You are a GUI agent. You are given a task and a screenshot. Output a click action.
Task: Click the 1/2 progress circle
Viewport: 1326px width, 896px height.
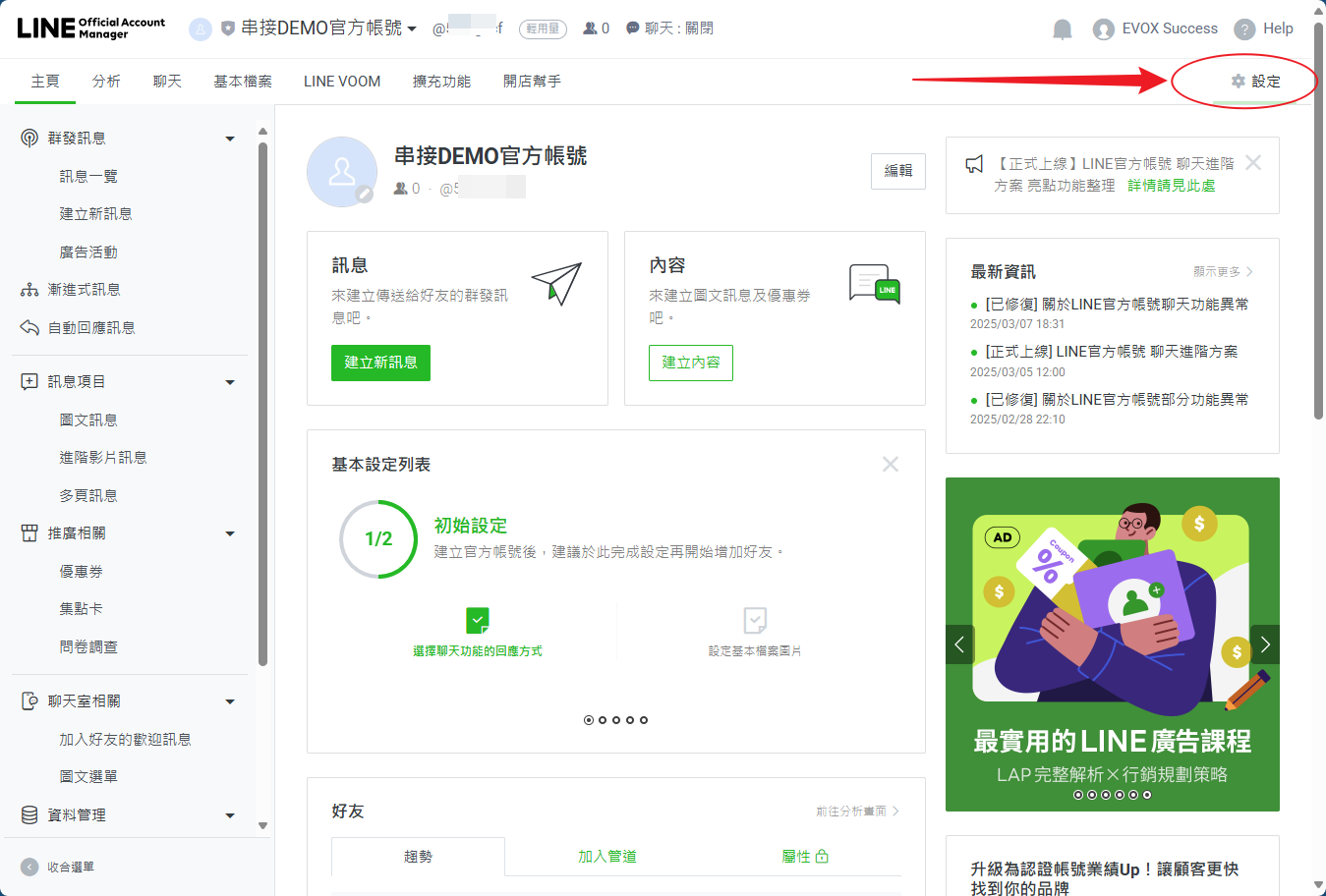coord(378,538)
